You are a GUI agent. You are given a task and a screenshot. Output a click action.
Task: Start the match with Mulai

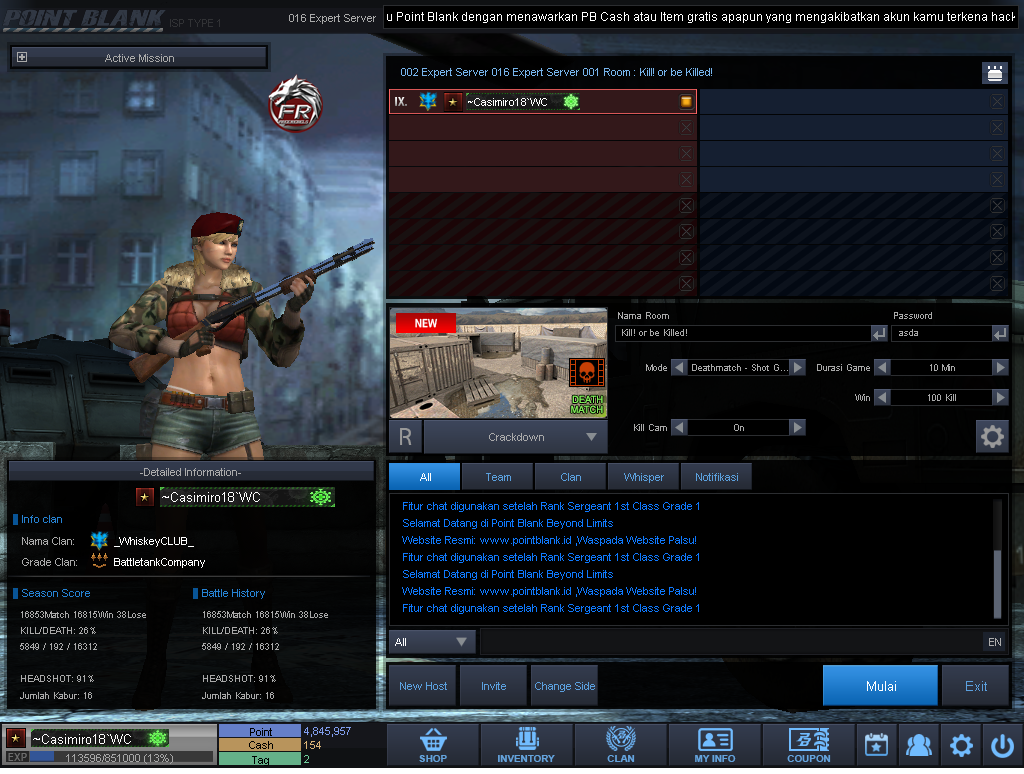[x=881, y=686]
